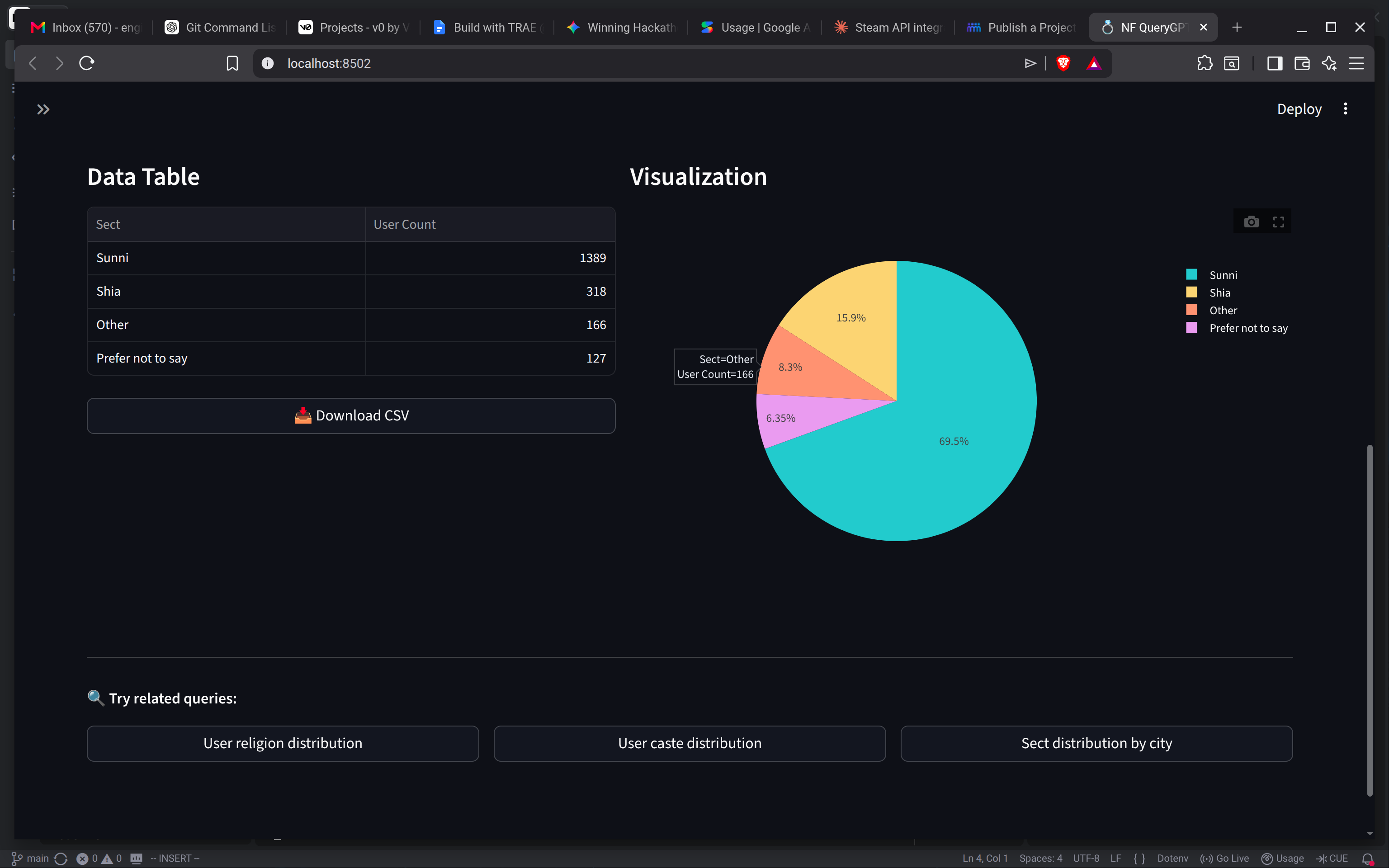Click the Deploy button

pyautogui.click(x=1299, y=109)
